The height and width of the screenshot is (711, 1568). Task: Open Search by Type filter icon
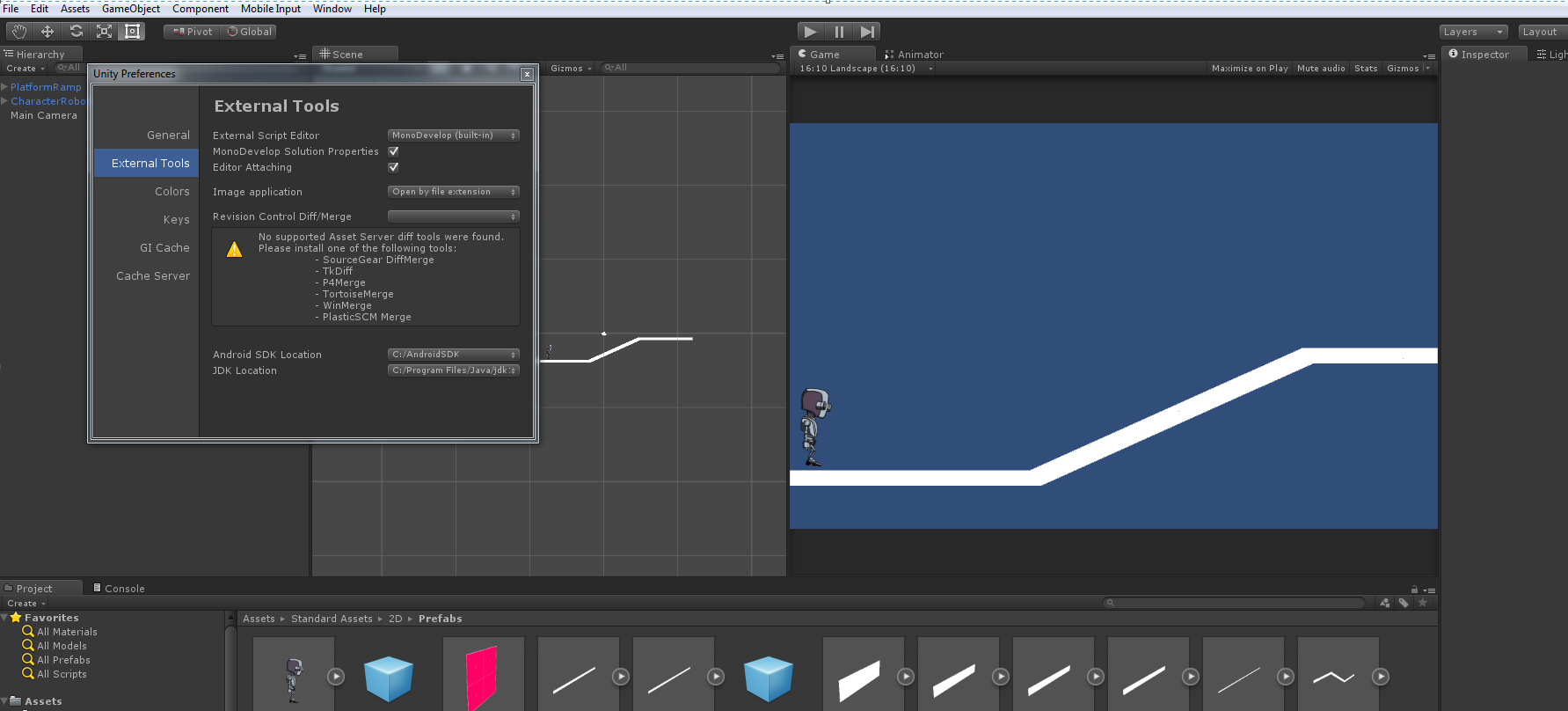[x=1385, y=603]
